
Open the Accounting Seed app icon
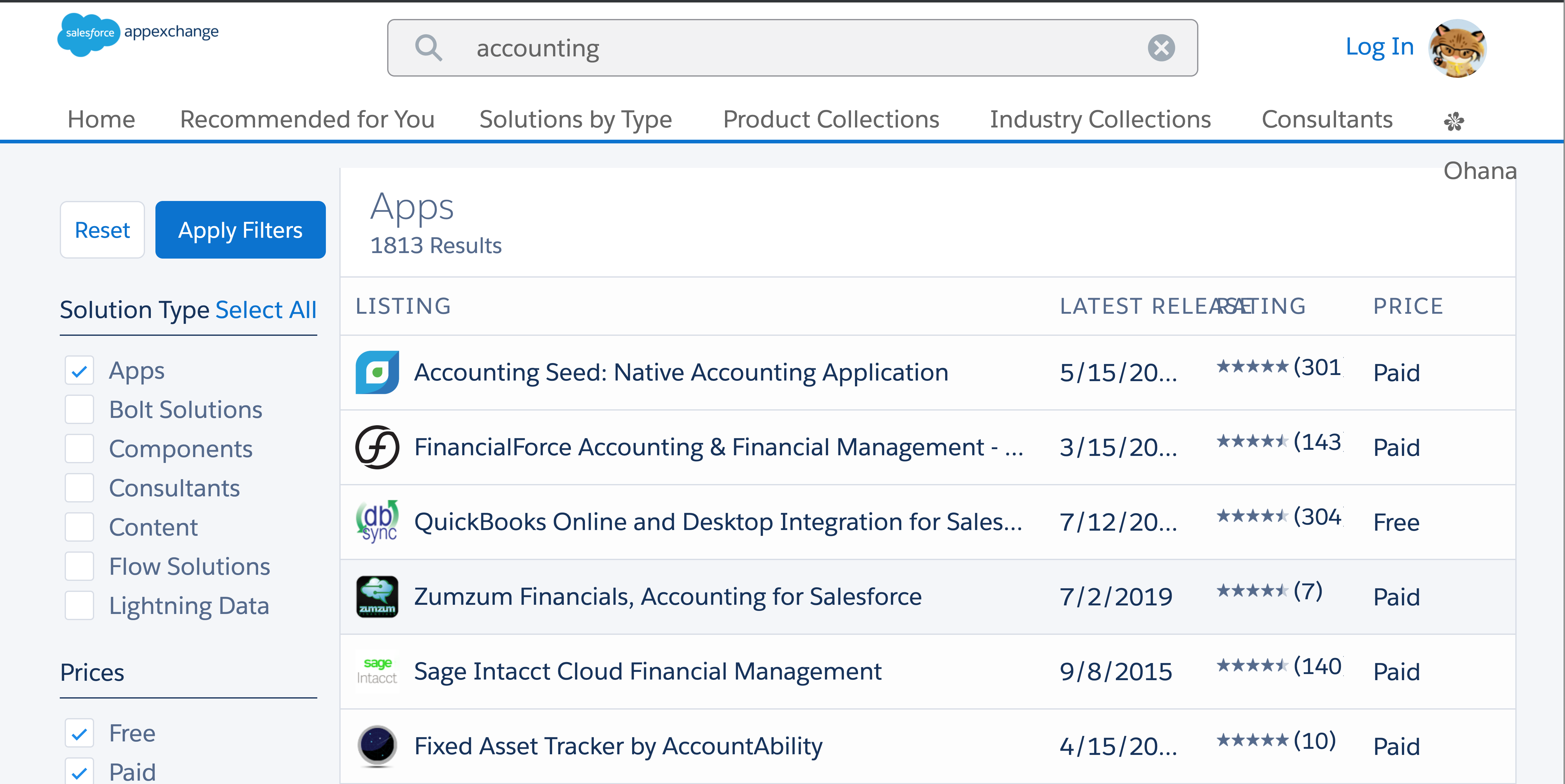[377, 372]
